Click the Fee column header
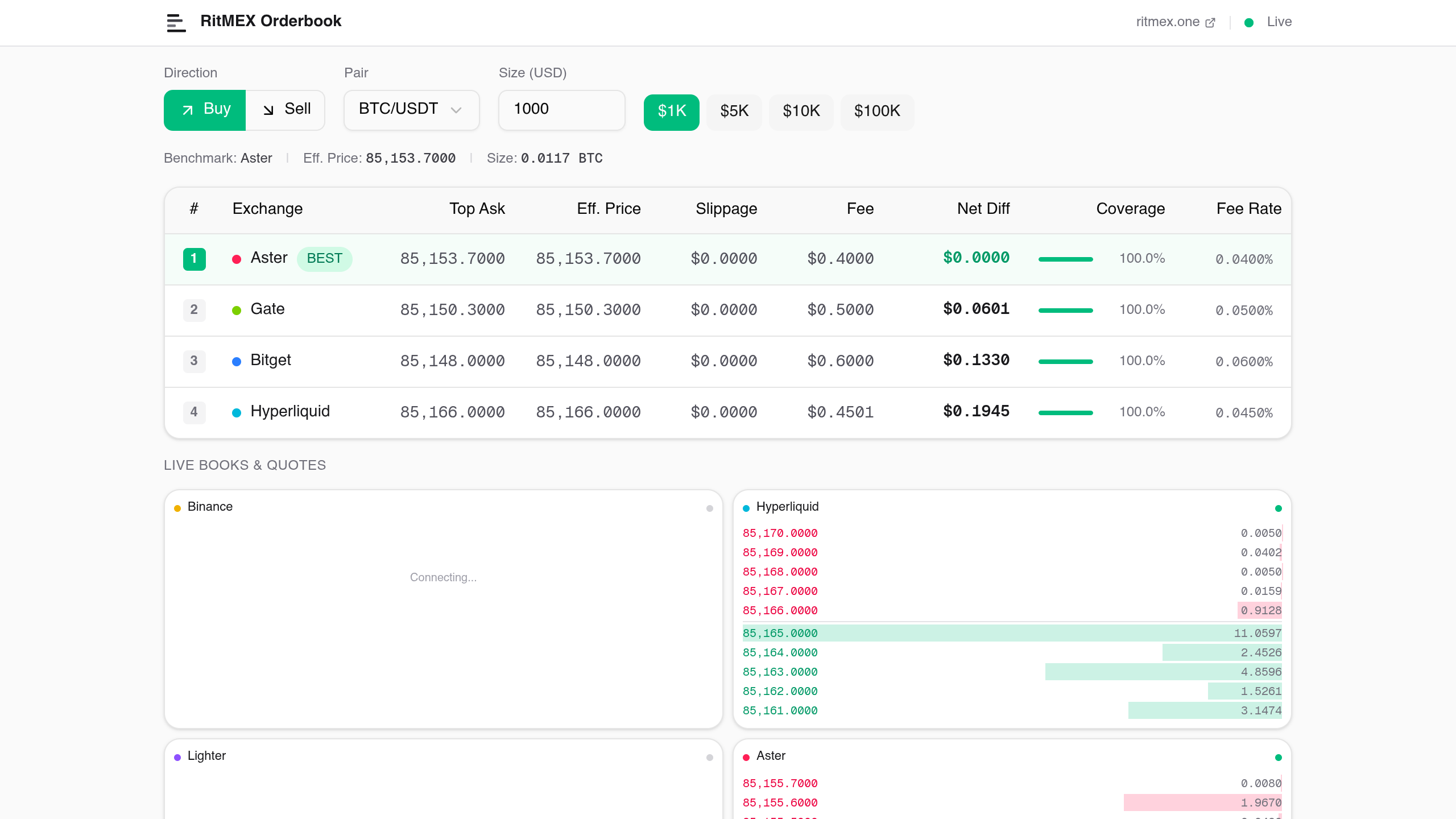This screenshot has width=1456, height=819. pos(860,209)
